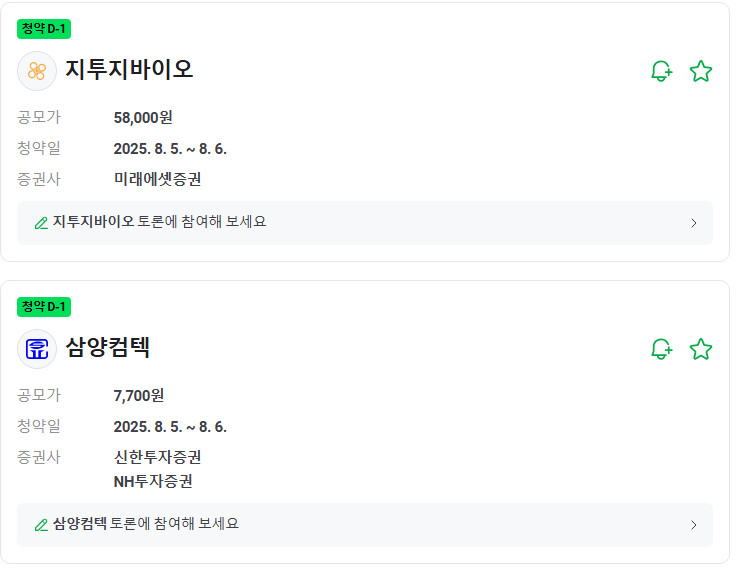Click 청약 D-1 badge above 삼양컴텍
Image resolution: width=748 pixels, height=568 pixels.
44,307
